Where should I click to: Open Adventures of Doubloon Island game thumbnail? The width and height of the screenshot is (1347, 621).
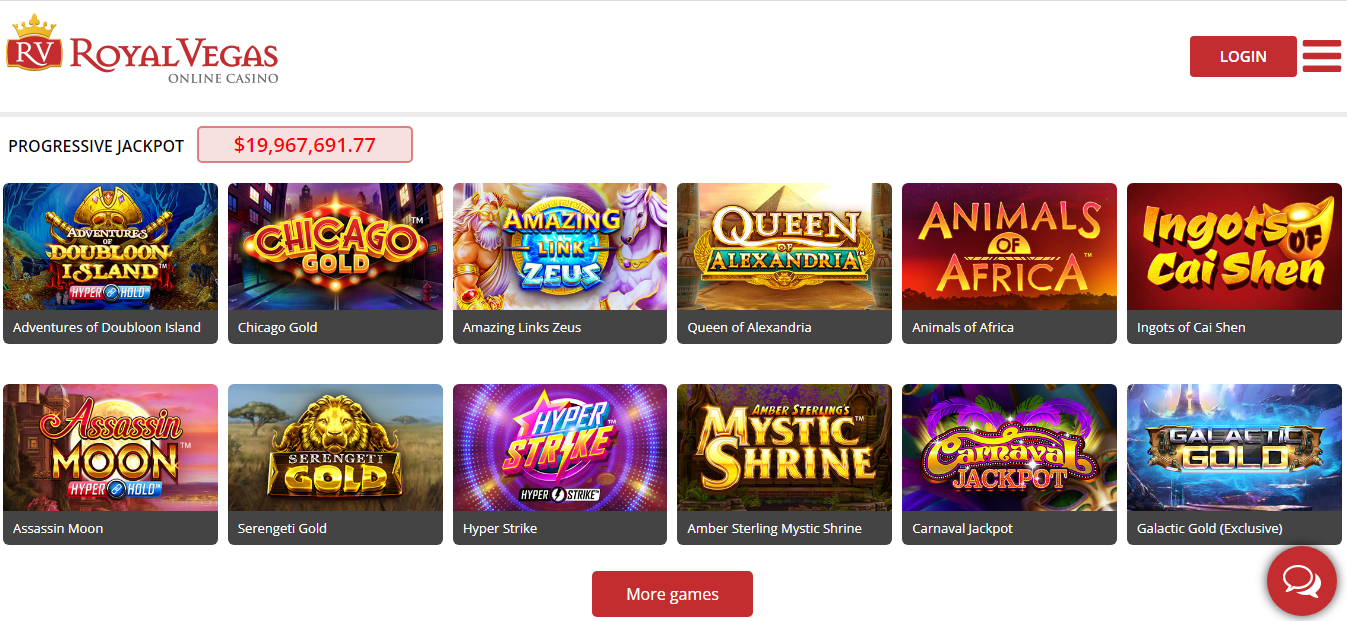pyautogui.click(x=110, y=246)
